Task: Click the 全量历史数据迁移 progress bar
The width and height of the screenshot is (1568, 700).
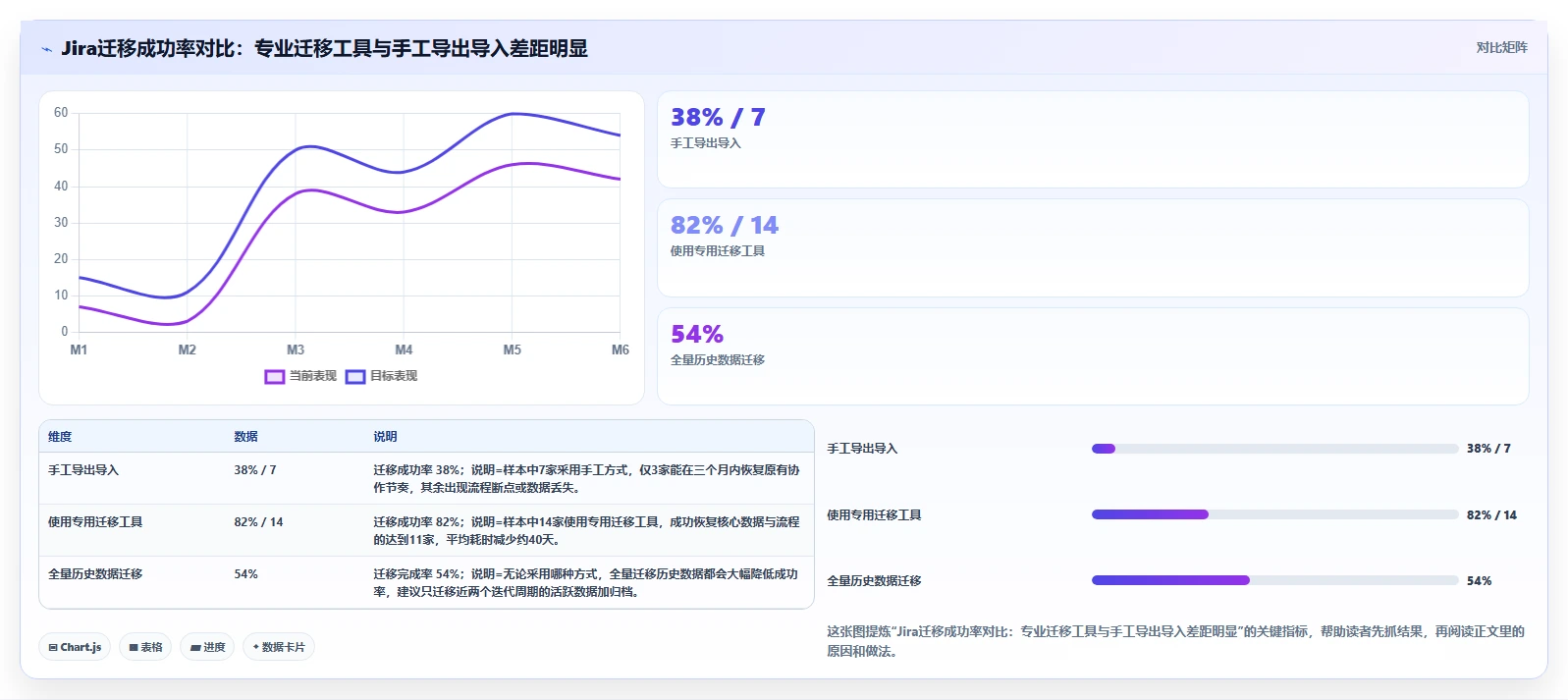Action: [x=1274, y=580]
